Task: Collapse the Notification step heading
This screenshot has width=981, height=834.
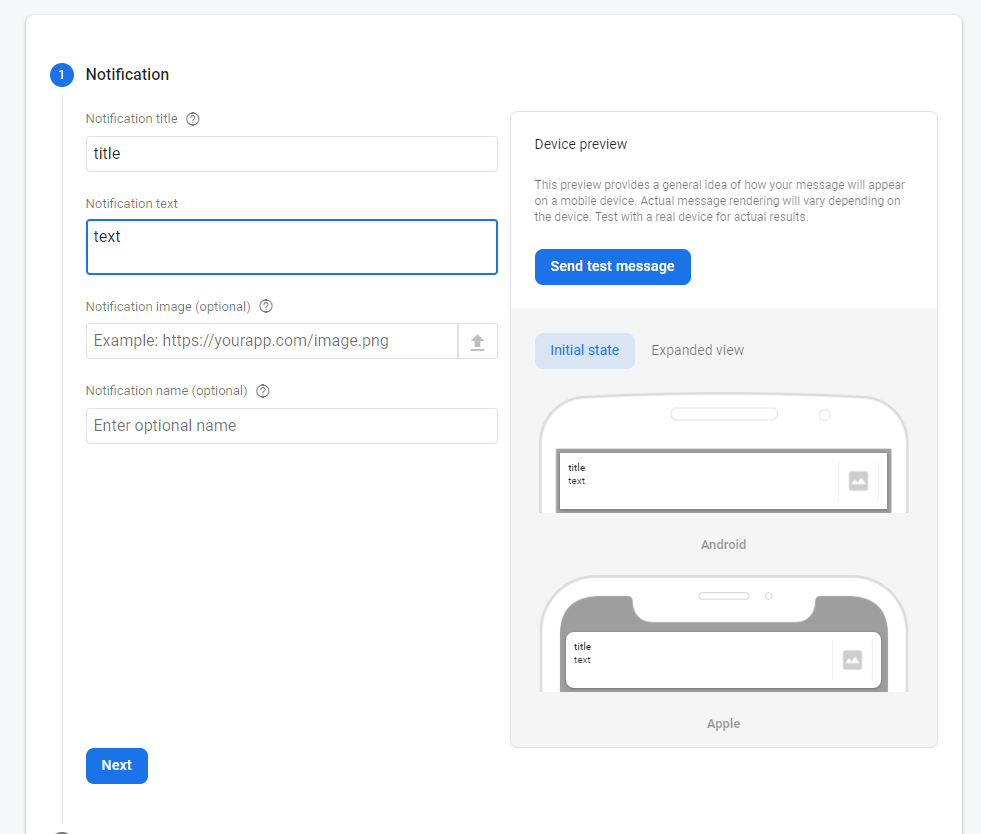Action: click(127, 75)
